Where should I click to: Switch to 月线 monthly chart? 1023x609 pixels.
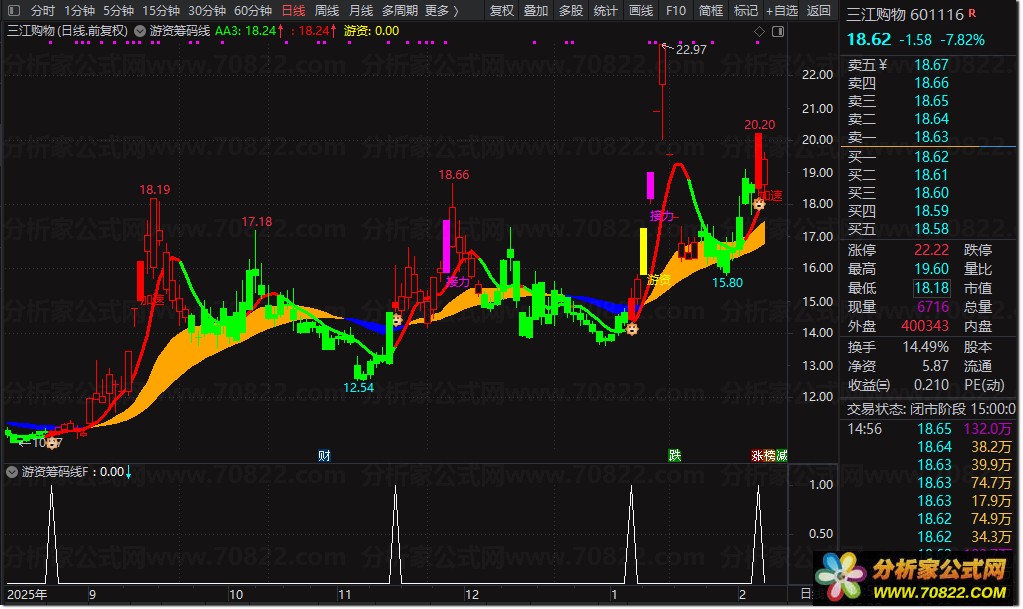361,10
